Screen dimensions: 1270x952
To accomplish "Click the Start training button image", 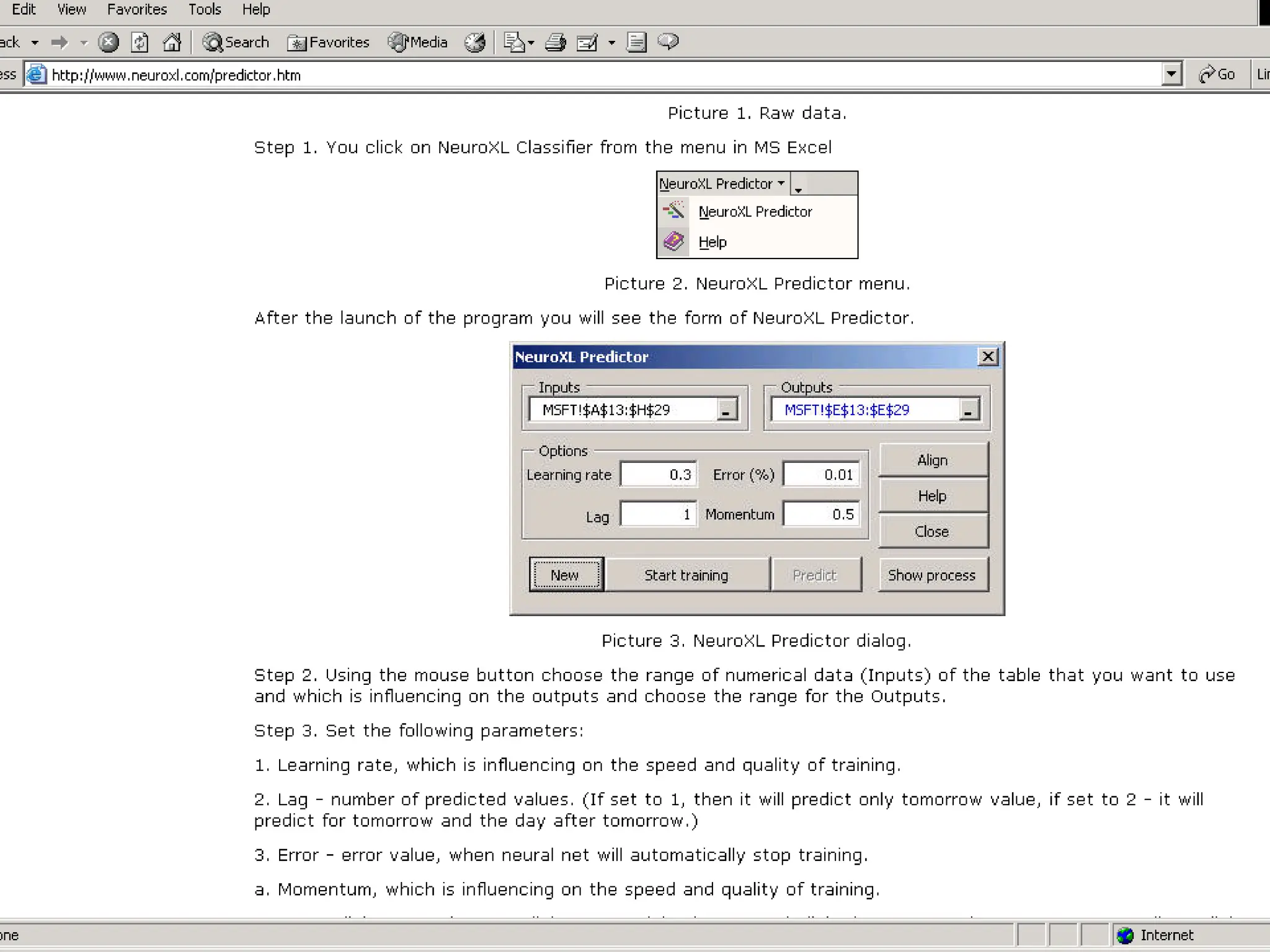I will click(686, 575).
